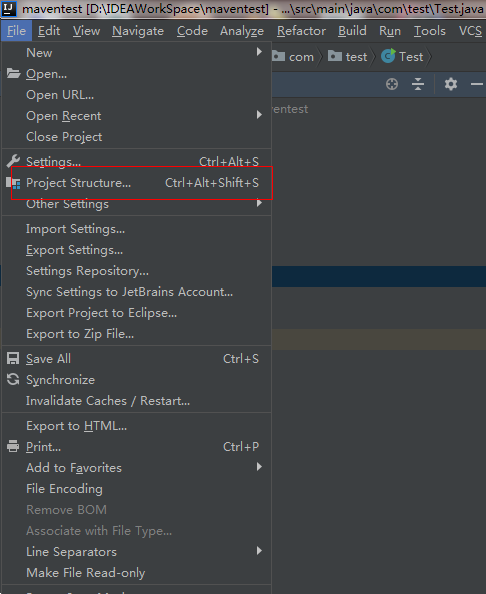Click the Collapse All icon in tool window
The image size is (486, 594).
click(x=418, y=84)
